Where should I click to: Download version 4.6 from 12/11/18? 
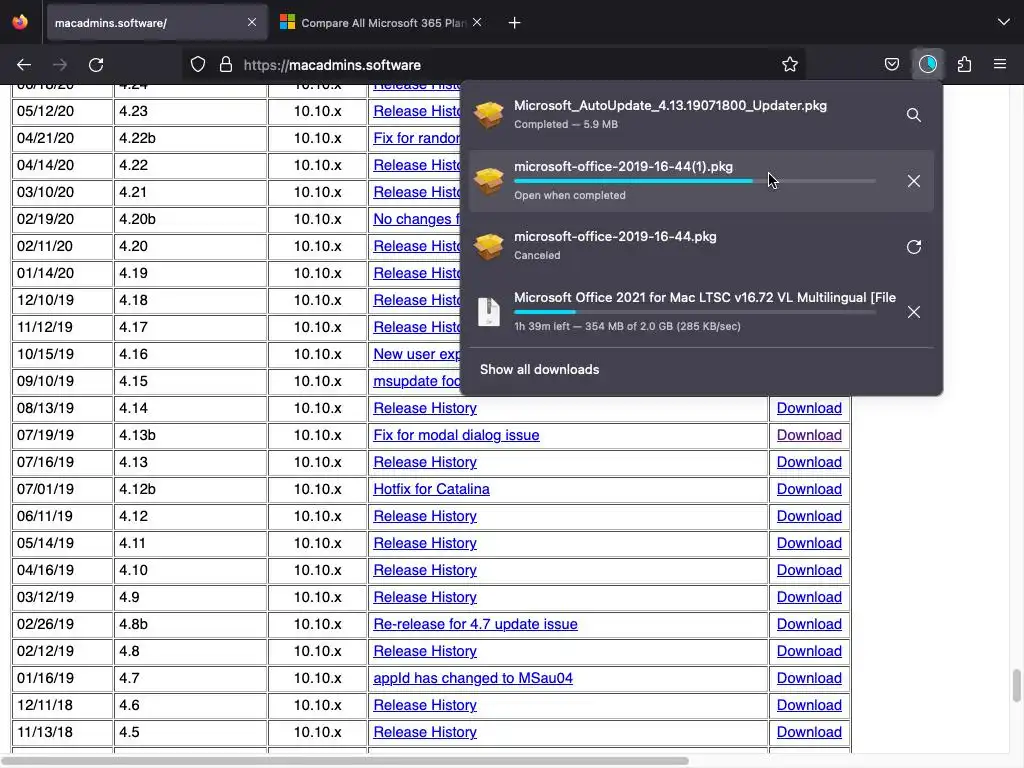point(809,705)
